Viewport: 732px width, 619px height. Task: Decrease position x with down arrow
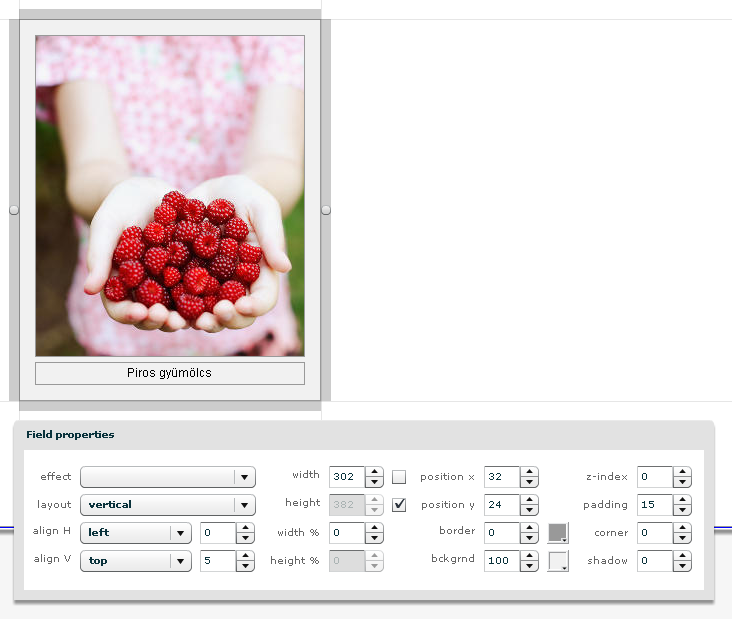[530, 482]
